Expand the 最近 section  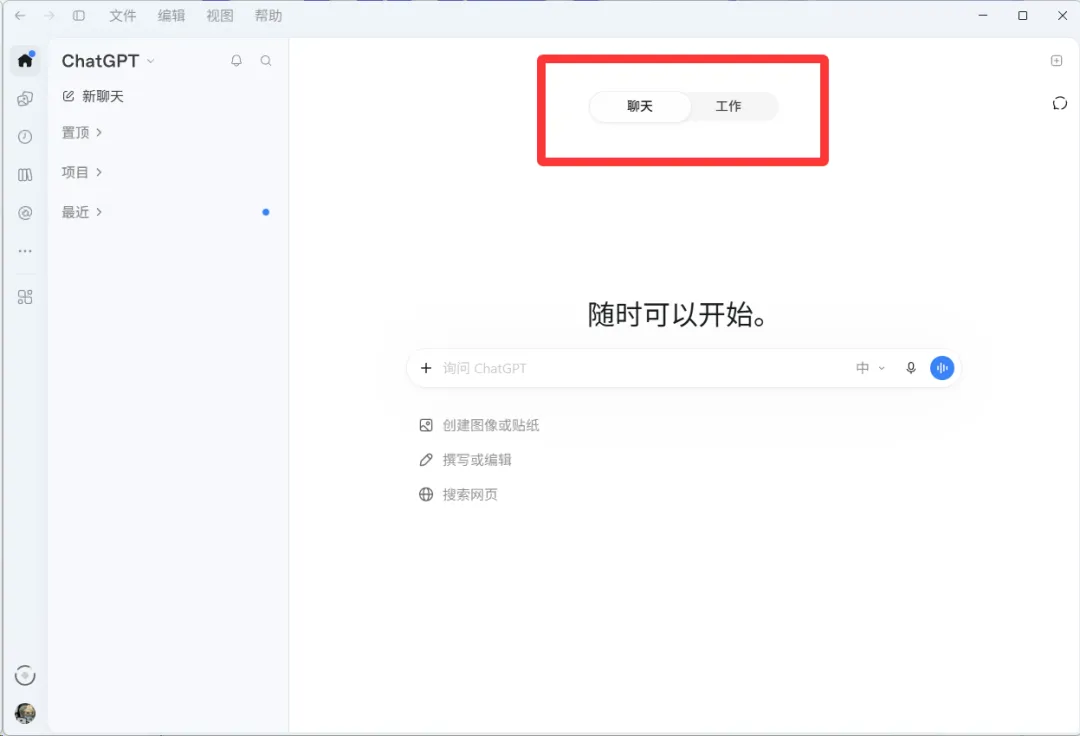tap(82, 212)
